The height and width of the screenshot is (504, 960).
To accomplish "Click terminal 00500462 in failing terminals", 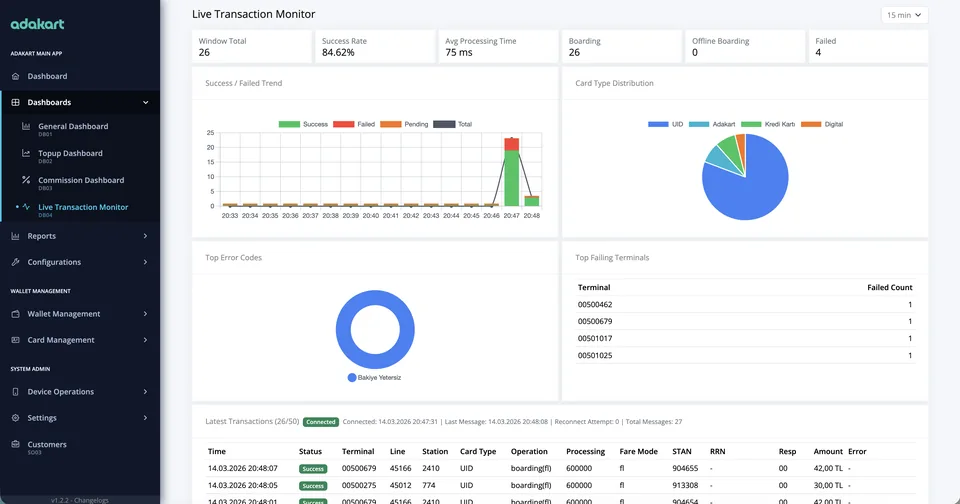I will (x=594, y=304).
